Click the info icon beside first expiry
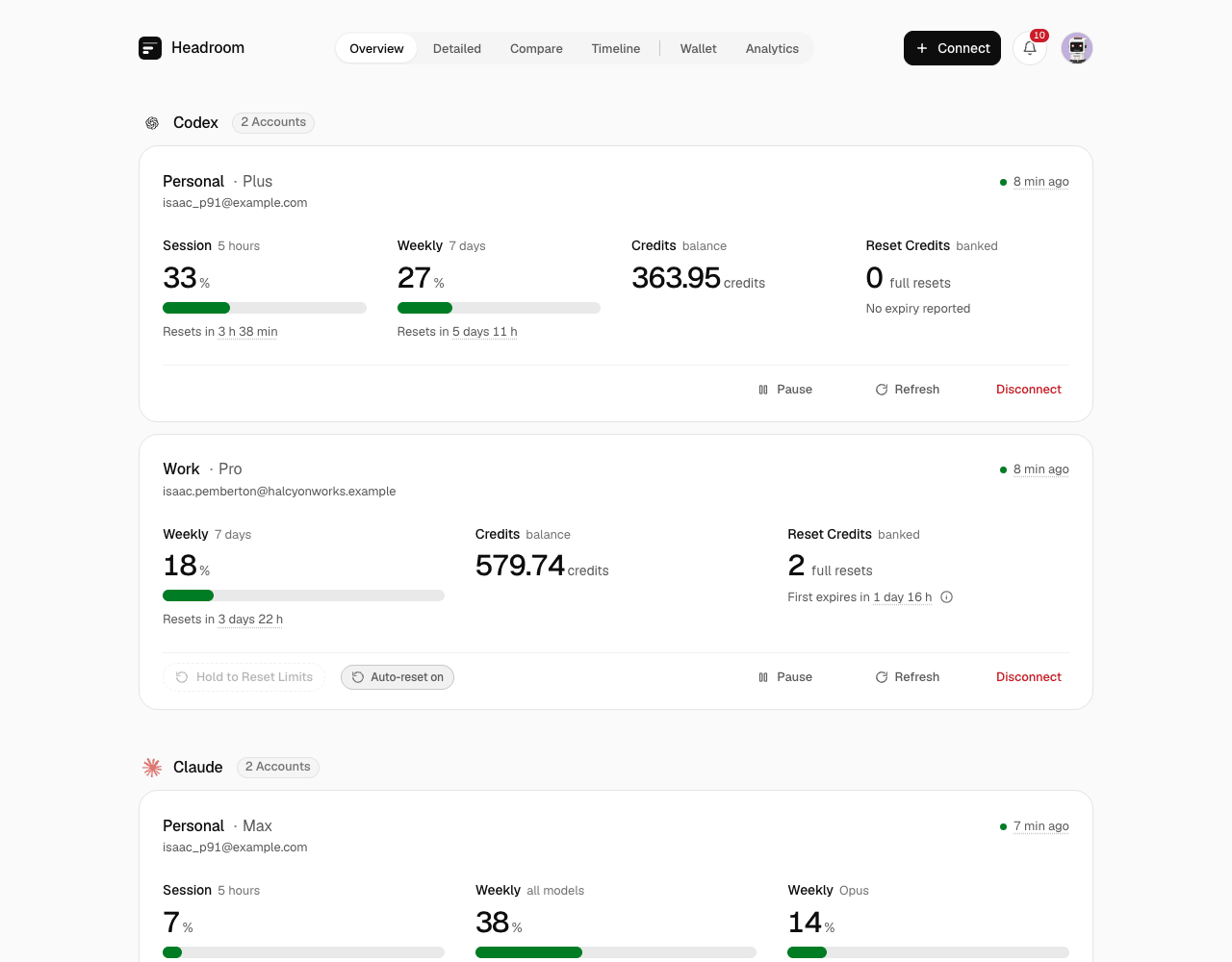Image resolution: width=1232 pixels, height=962 pixels. pyautogui.click(x=947, y=597)
